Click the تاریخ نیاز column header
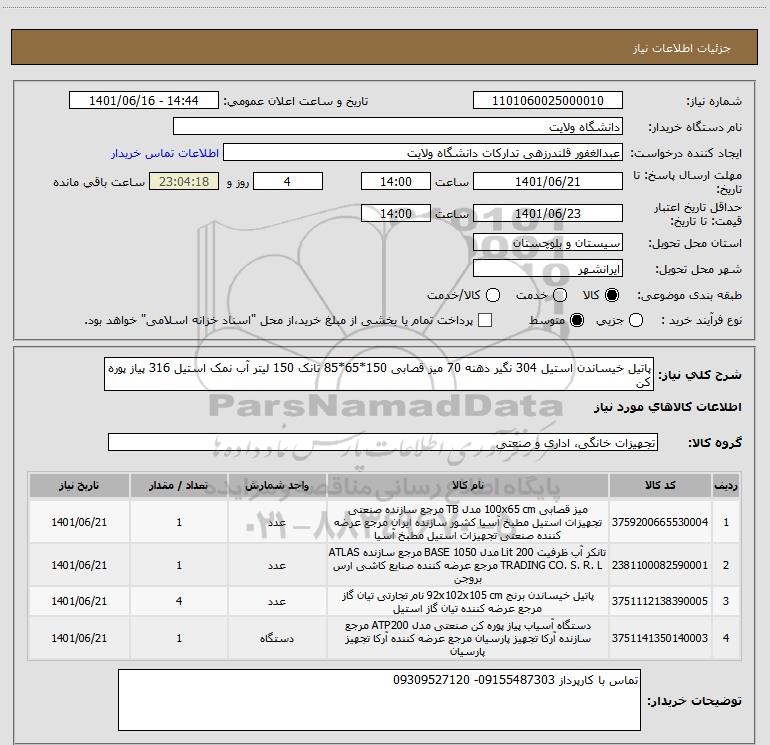Viewport: 770px width, 745px height. tap(79, 486)
